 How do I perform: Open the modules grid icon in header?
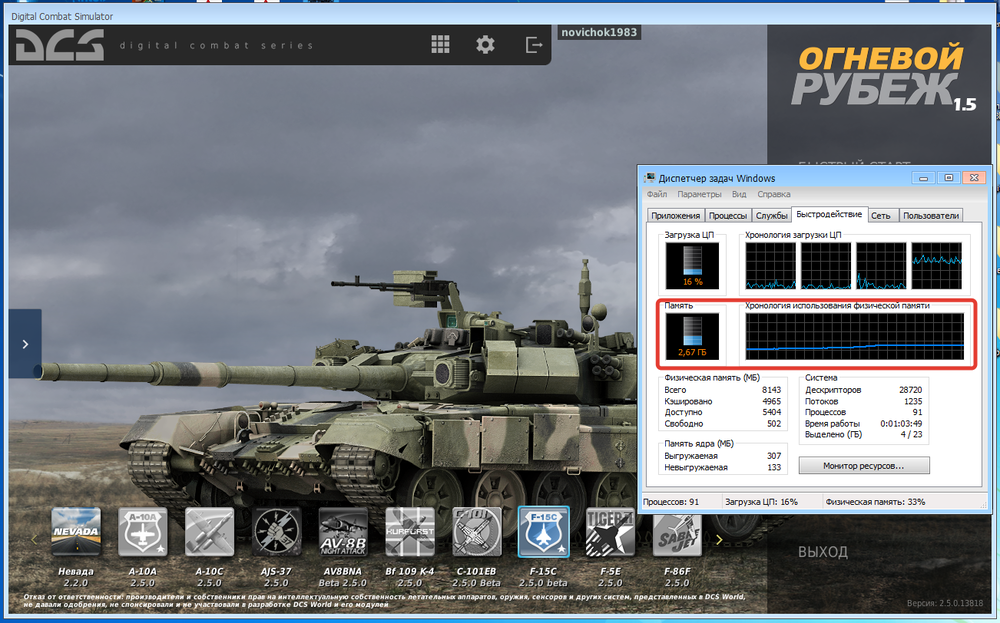click(x=440, y=45)
